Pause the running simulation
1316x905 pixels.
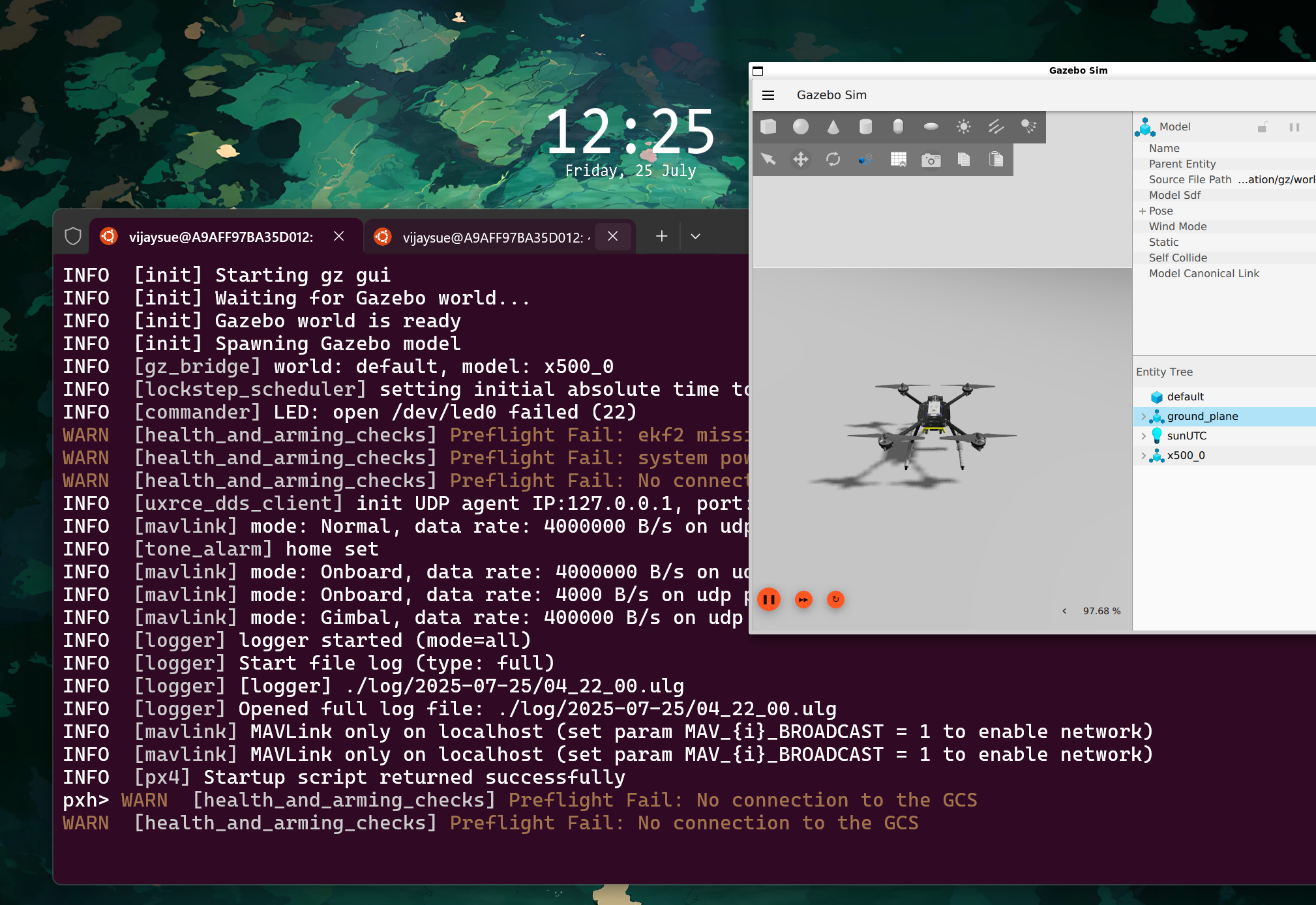769,599
